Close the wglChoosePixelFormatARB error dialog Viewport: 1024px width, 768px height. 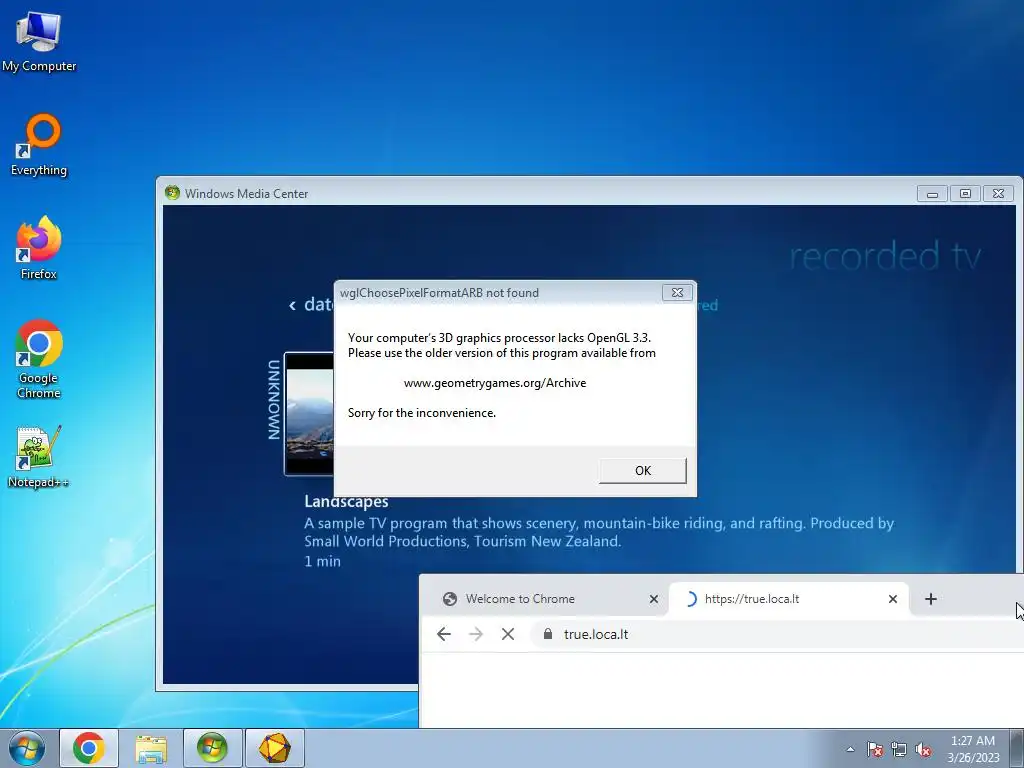tap(677, 293)
